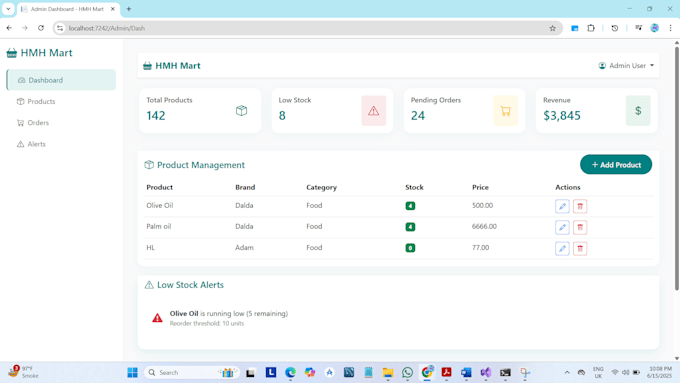Open the browser extensions puzzle icon
This screenshot has width=680, height=383.
click(x=591, y=28)
